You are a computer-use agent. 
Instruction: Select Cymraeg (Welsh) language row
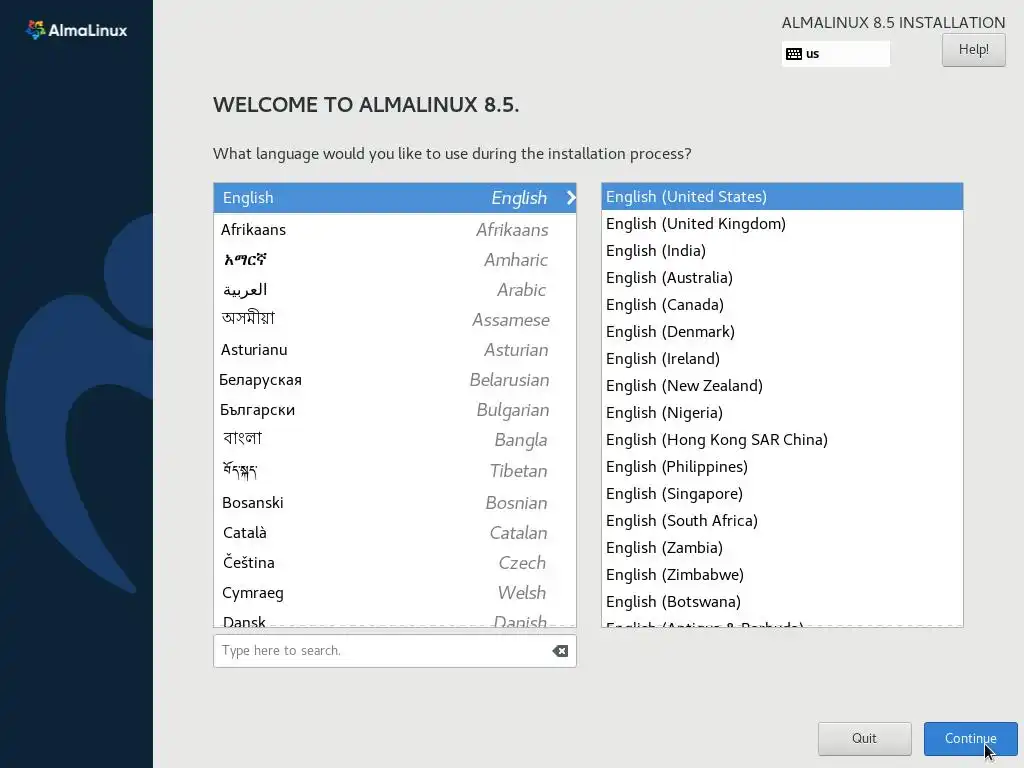[x=394, y=593]
